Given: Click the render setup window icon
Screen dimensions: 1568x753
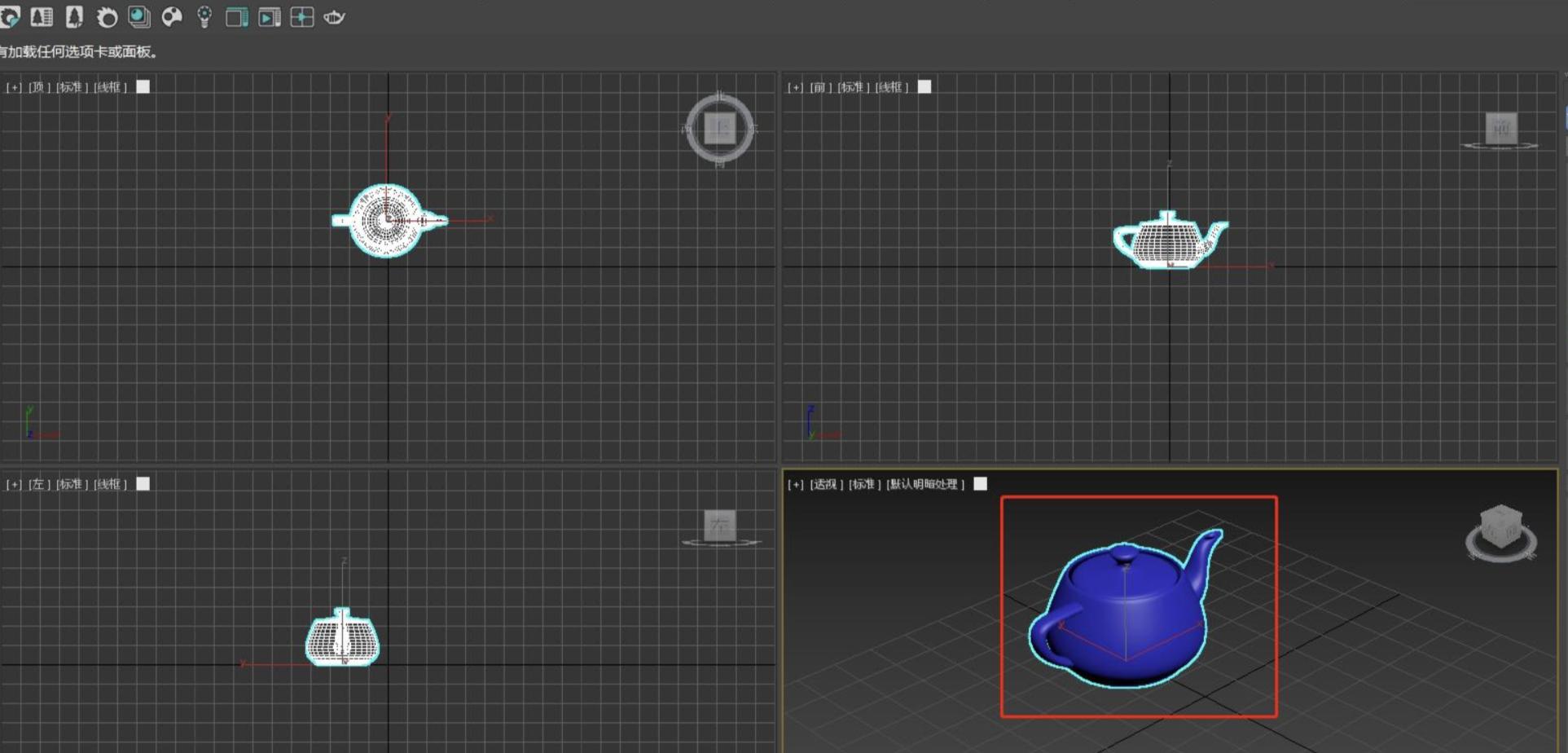Looking at the screenshot, I should tap(236, 17).
